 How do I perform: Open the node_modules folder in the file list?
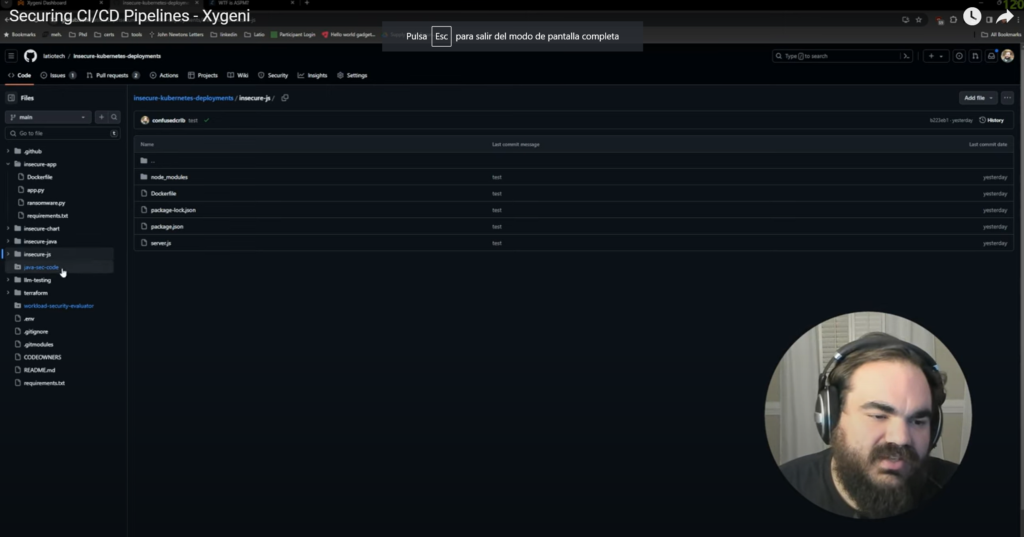[x=169, y=177]
